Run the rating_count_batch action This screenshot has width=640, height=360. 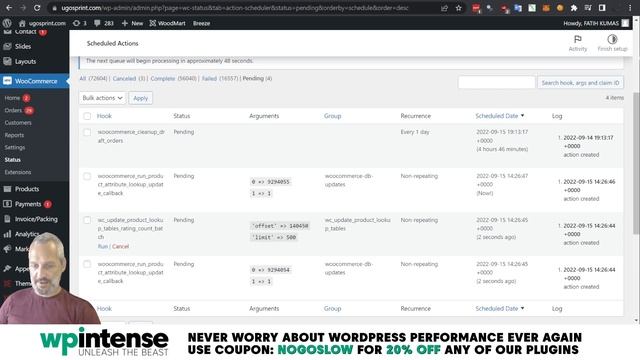pyautogui.click(x=102, y=247)
